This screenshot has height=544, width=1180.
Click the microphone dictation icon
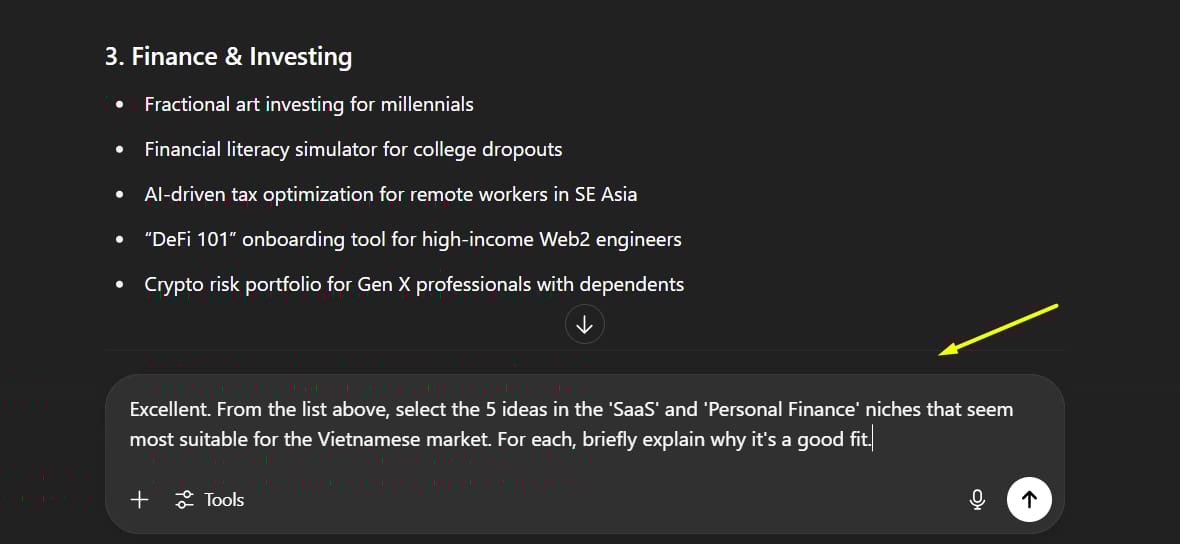[978, 500]
